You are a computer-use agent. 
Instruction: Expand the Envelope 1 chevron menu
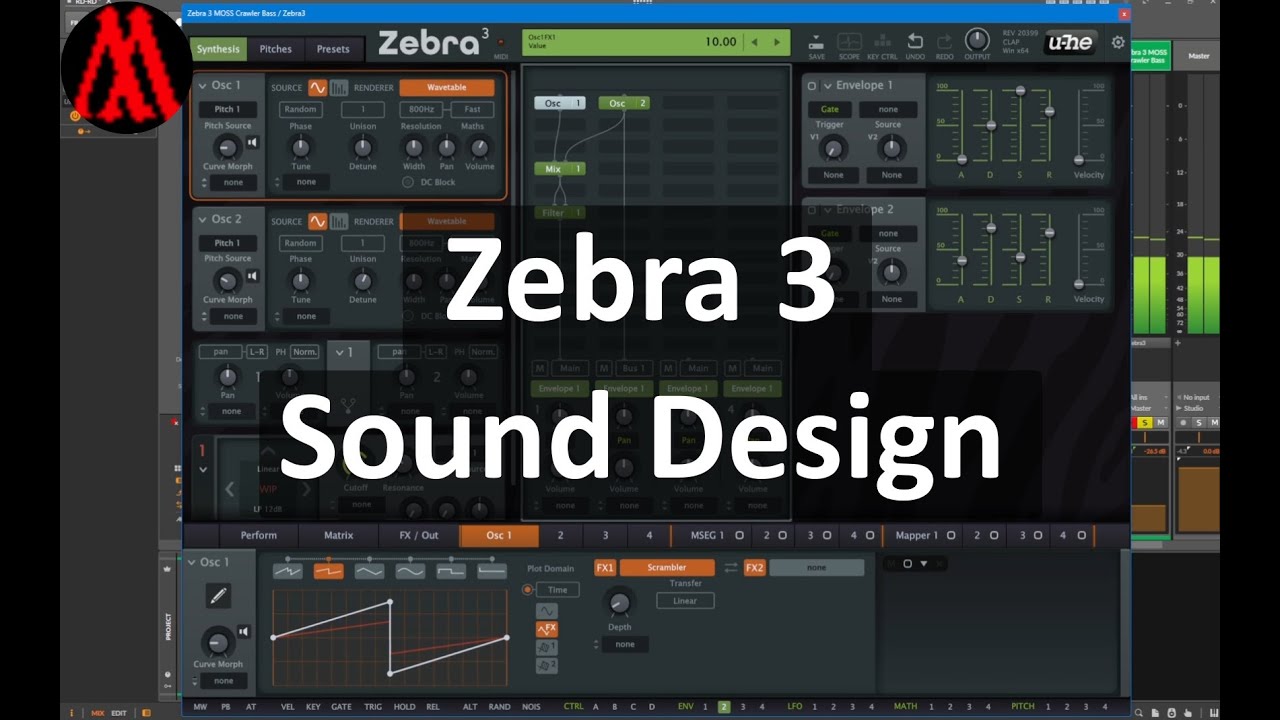pyautogui.click(x=827, y=86)
